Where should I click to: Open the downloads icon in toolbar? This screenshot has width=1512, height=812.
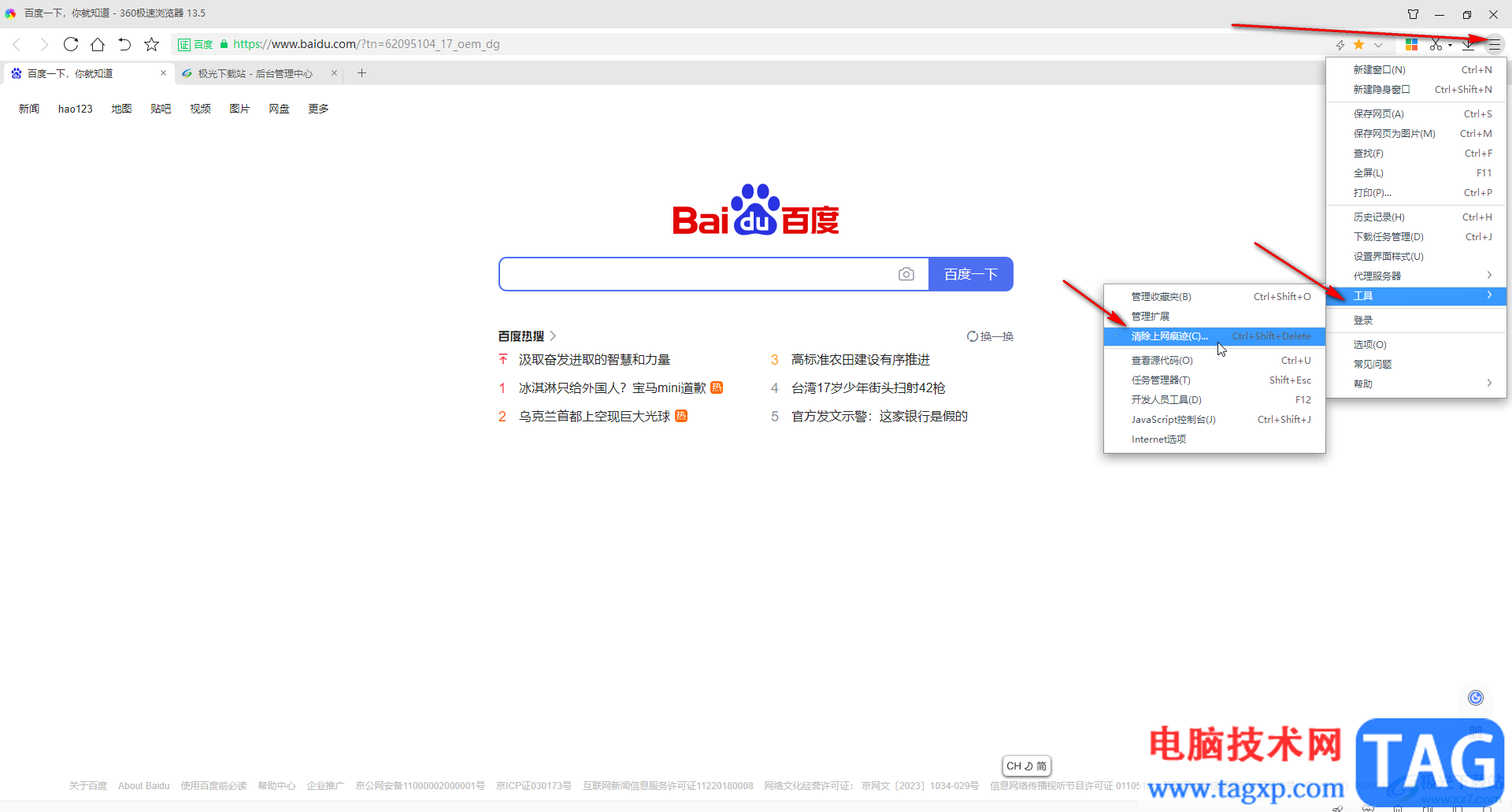click(1468, 45)
